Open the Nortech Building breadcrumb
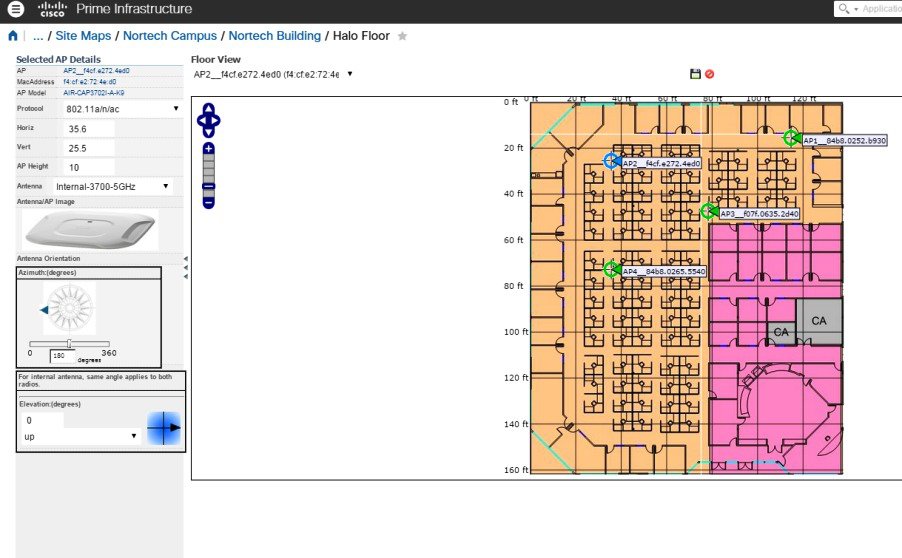902x558 pixels. 274,36
